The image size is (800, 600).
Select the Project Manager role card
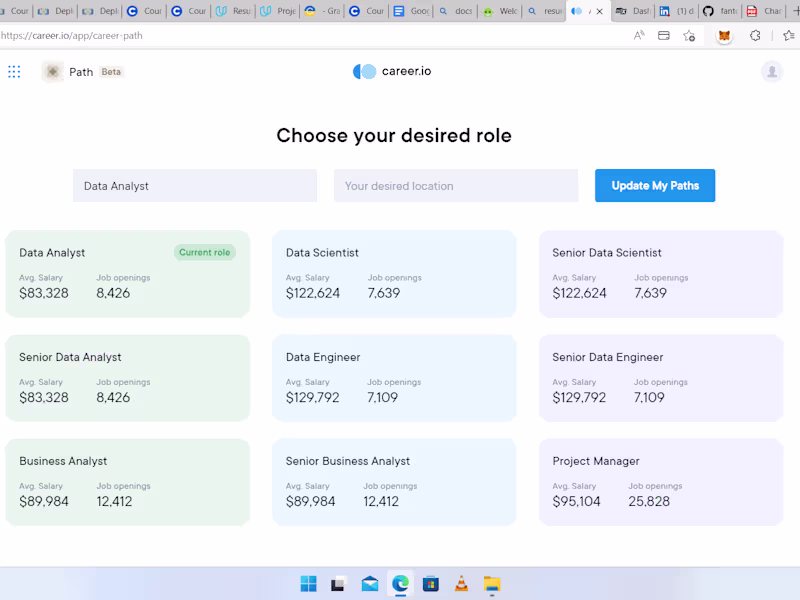coord(661,482)
